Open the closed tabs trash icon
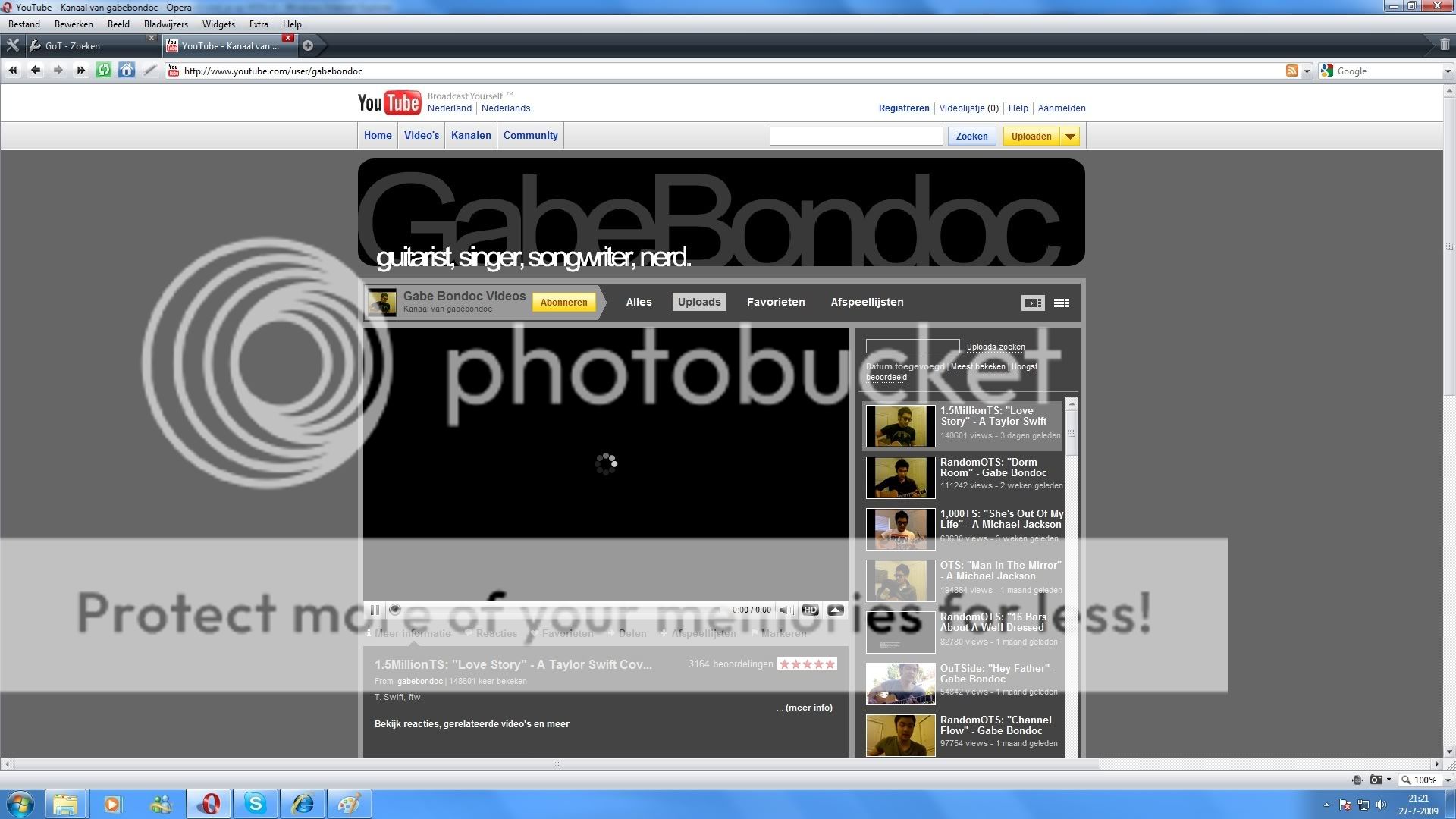 tap(1445, 45)
